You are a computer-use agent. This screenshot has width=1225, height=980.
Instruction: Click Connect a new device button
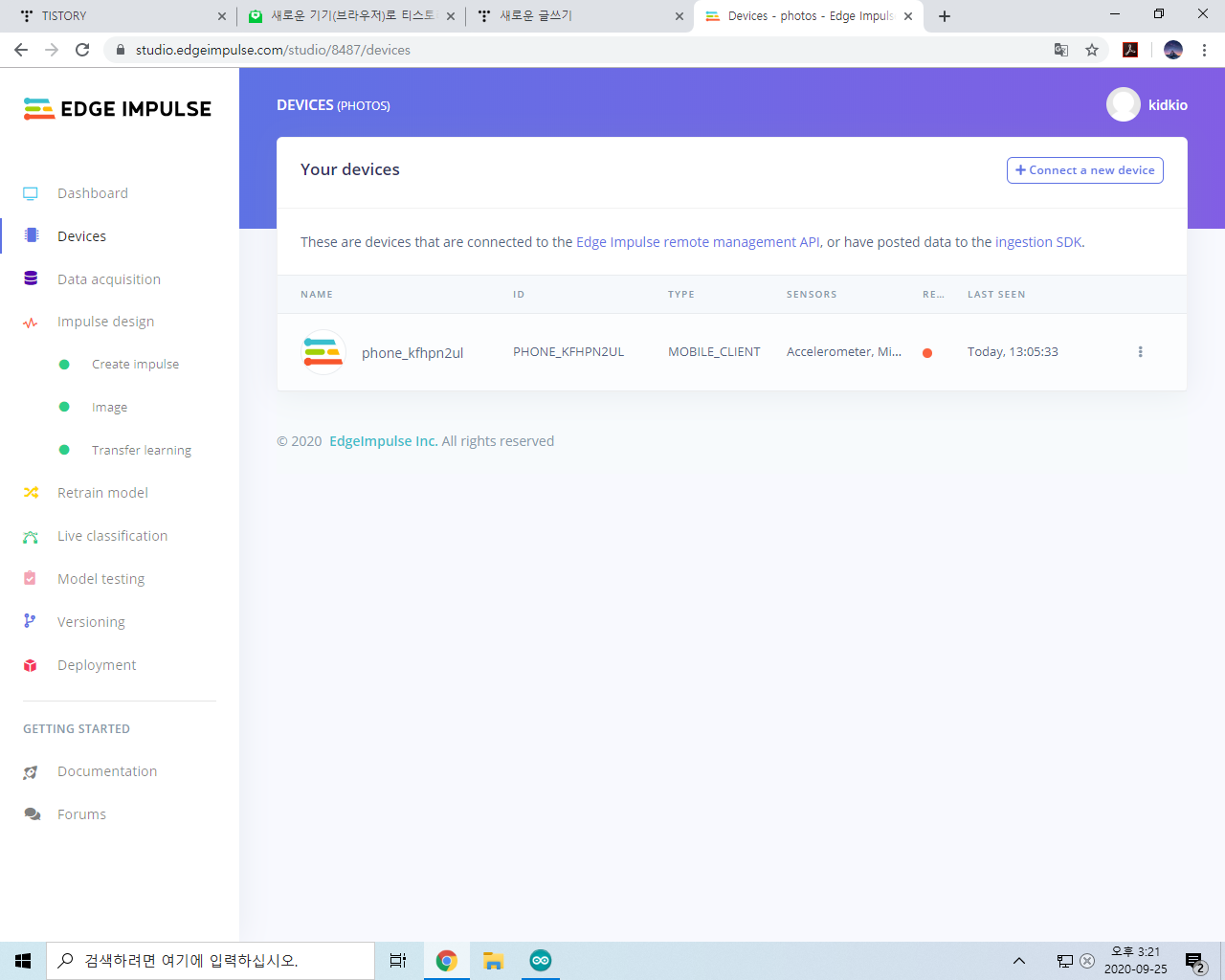coord(1084,170)
